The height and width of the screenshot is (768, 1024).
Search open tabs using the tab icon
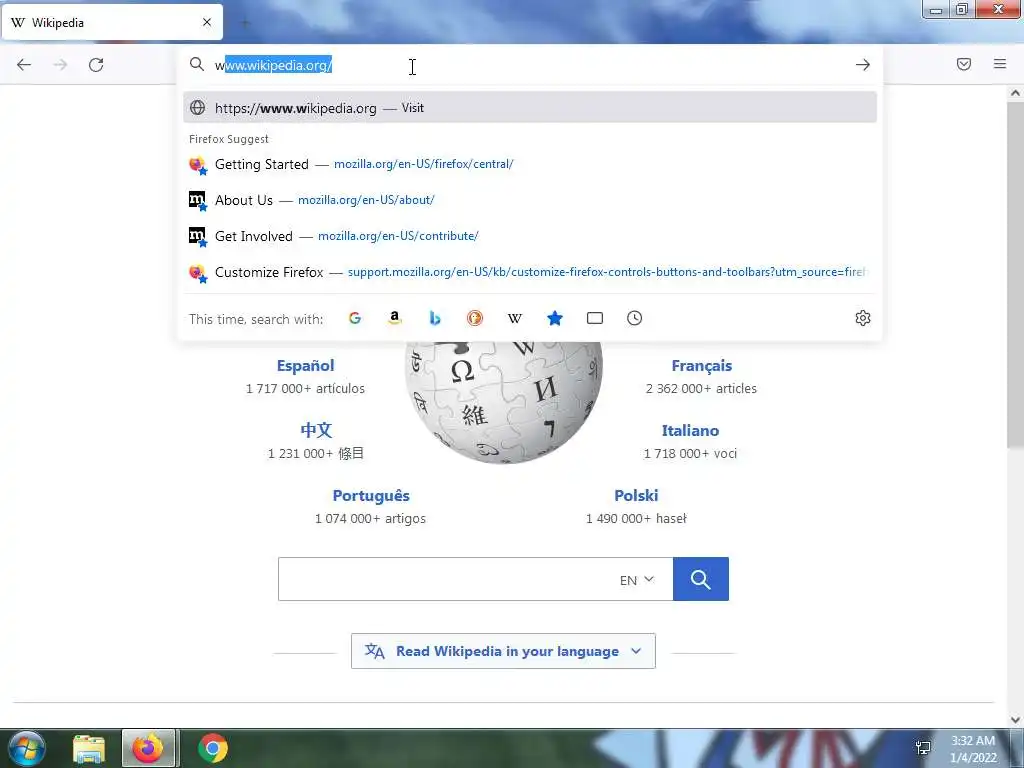pyautogui.click(x=595, y=318)
